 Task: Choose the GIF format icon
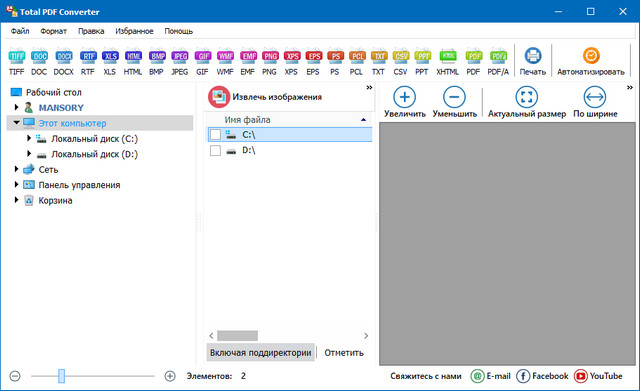pos(202,56)
